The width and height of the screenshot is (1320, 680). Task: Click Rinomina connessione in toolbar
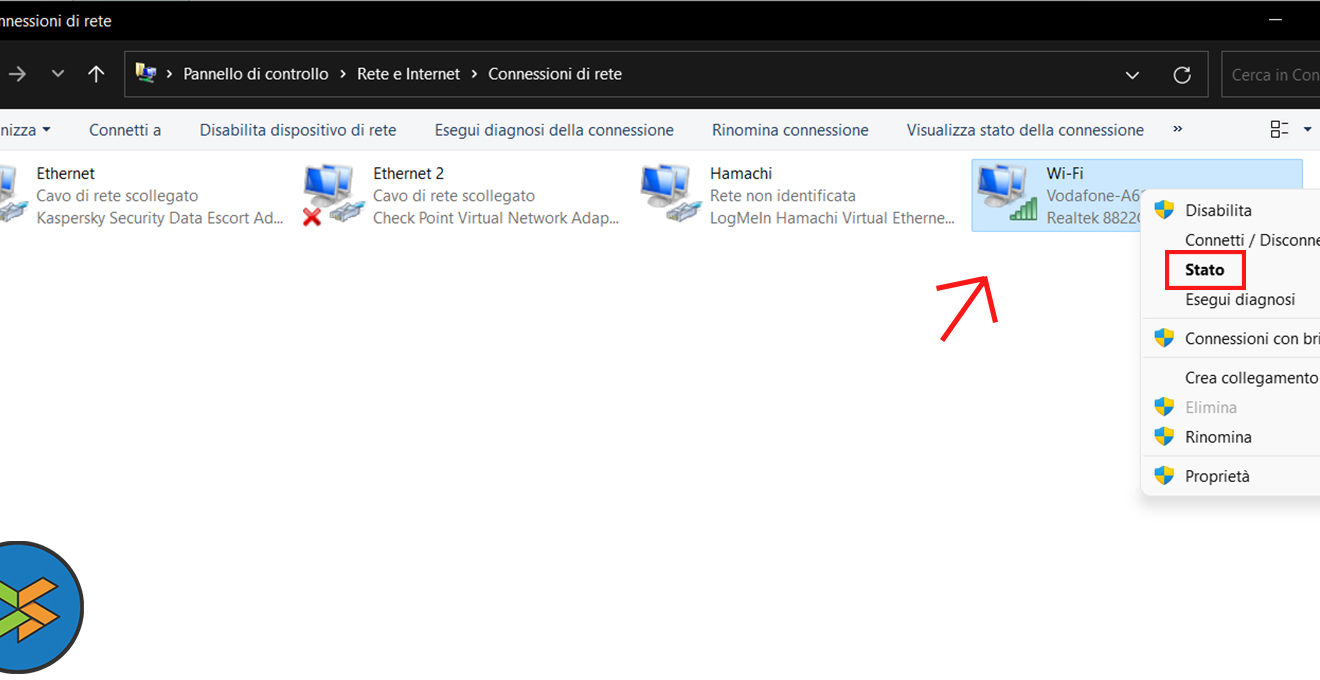click(790, 130)
